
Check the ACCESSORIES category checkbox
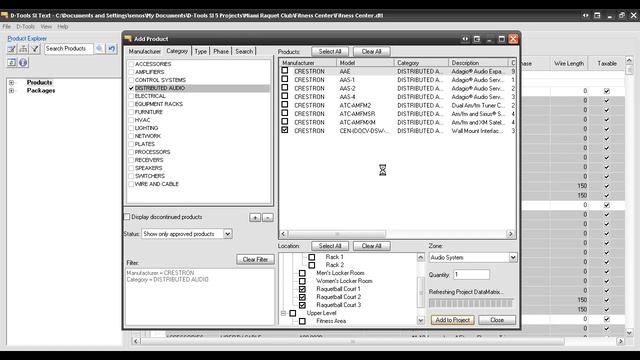[x=131, y=64]
